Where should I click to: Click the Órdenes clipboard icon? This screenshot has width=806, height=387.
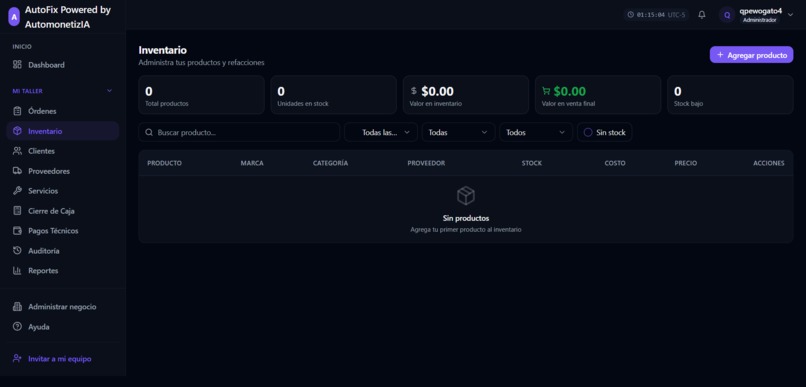point(17,111)
